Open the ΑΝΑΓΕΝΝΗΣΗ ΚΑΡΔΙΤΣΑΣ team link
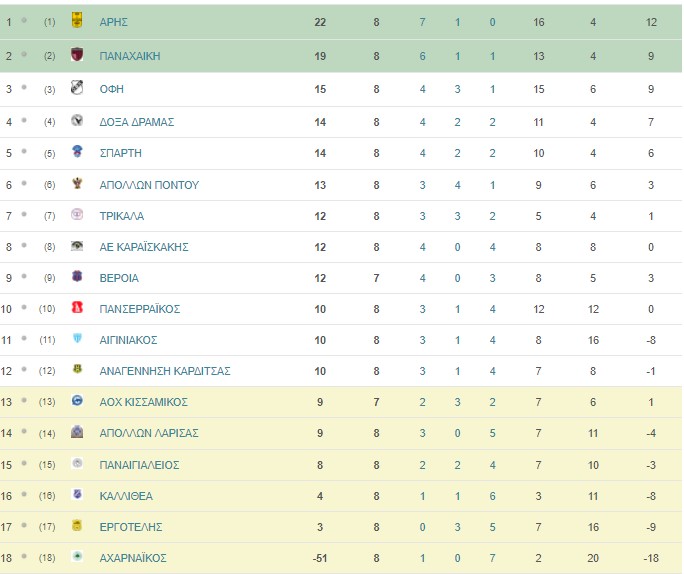The image size is (684, 574). pos(165,371)
